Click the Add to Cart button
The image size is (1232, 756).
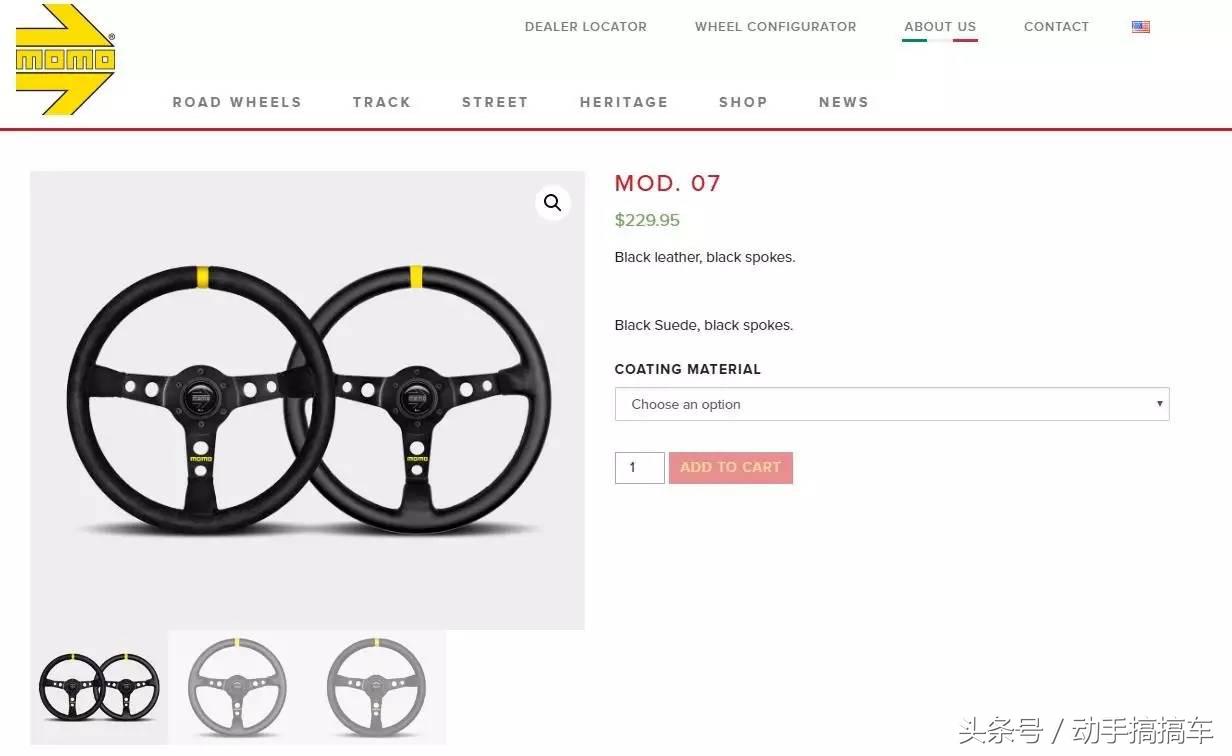(731, 468)
